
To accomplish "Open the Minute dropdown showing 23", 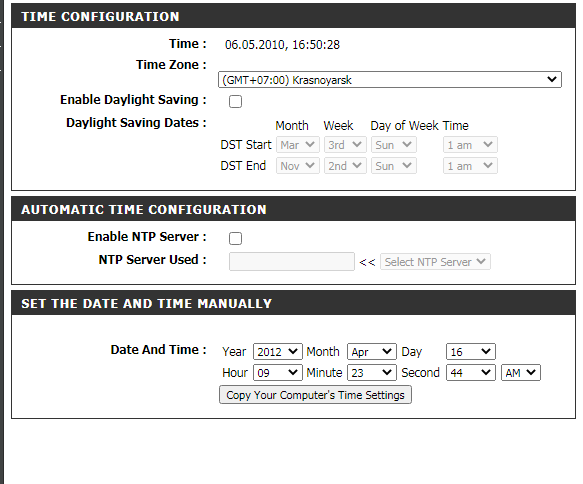I will point(372,372).
